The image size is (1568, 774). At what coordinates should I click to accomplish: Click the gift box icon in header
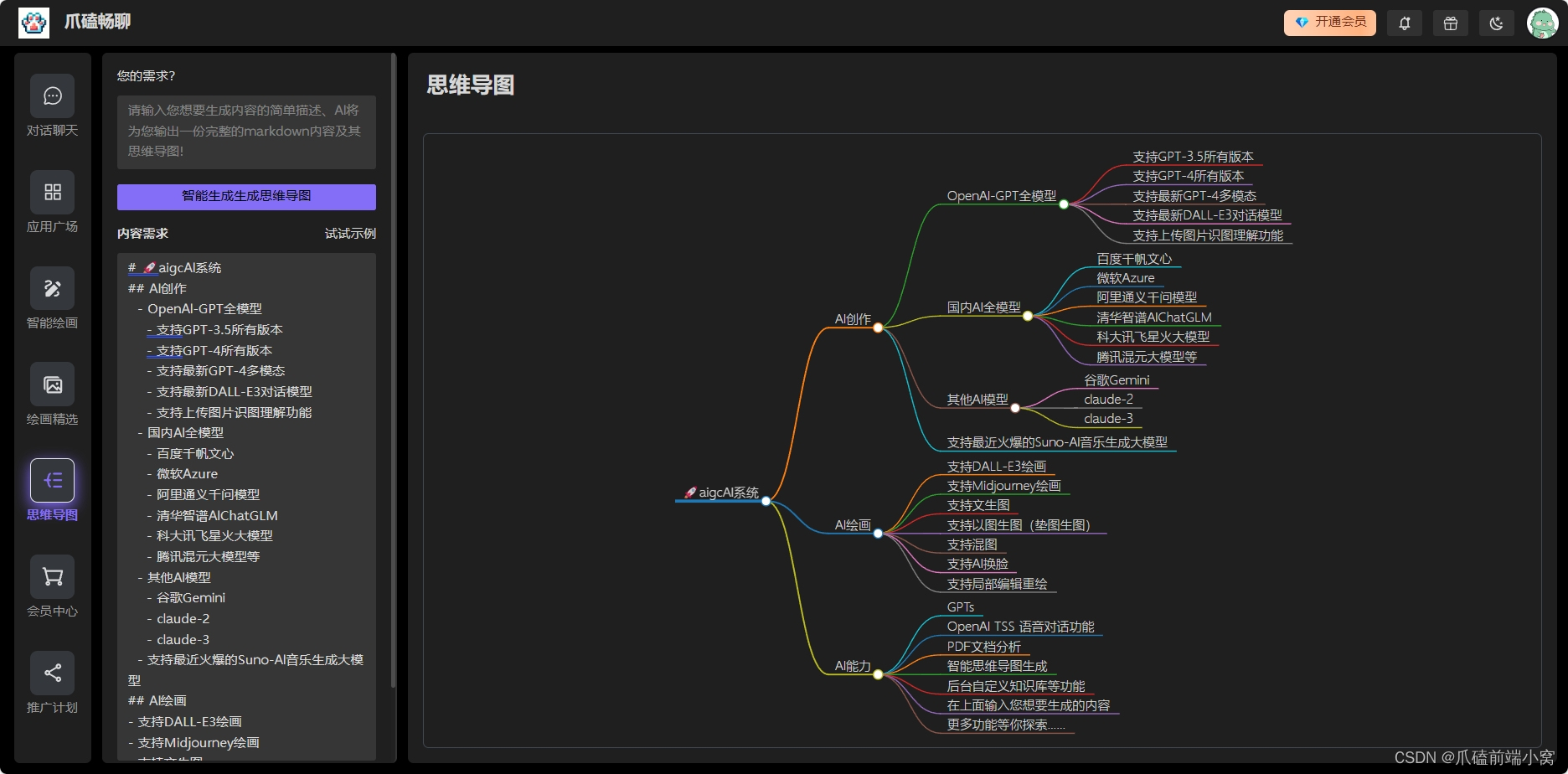(1451, 23)
